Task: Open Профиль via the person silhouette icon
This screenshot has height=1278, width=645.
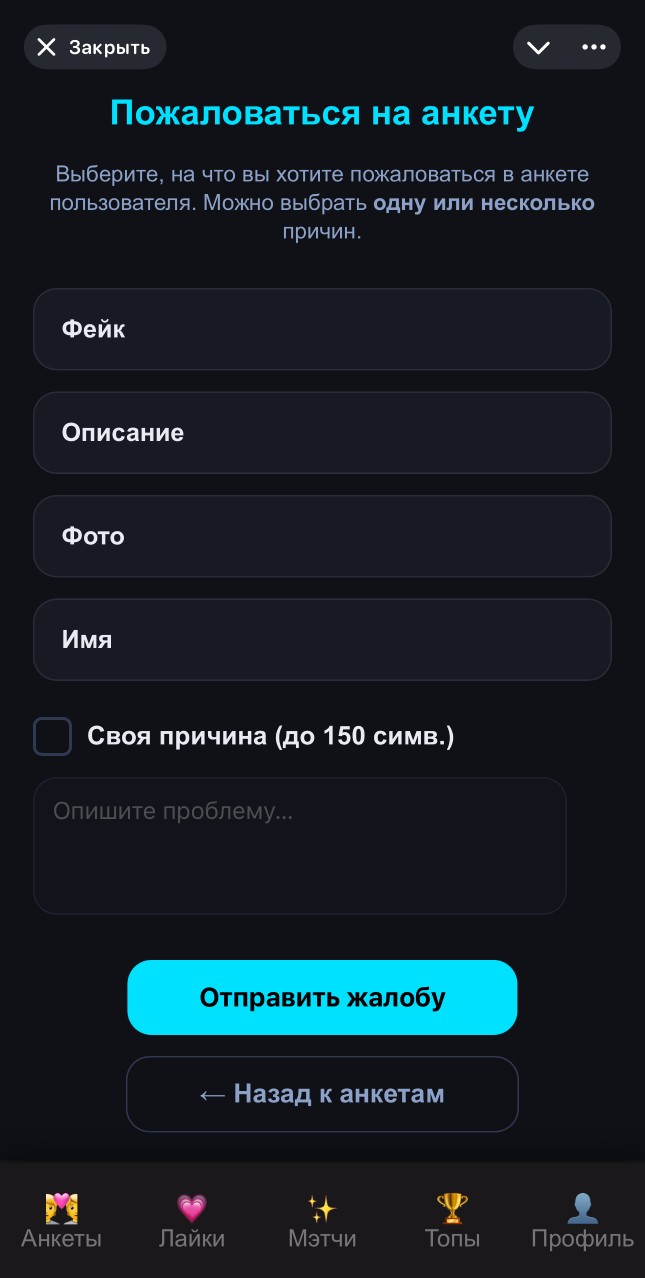Action: pos(583,1207)
